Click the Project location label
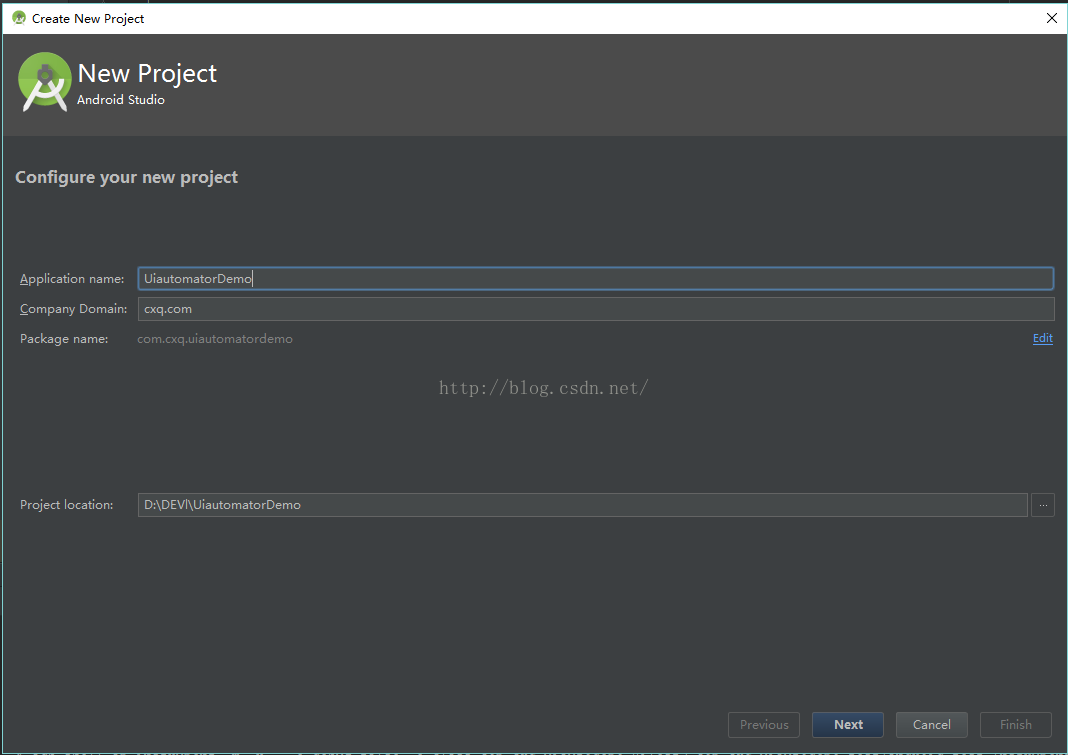Image resolution: width=1068 pixels, height=755 pixels. pos(67,505)
